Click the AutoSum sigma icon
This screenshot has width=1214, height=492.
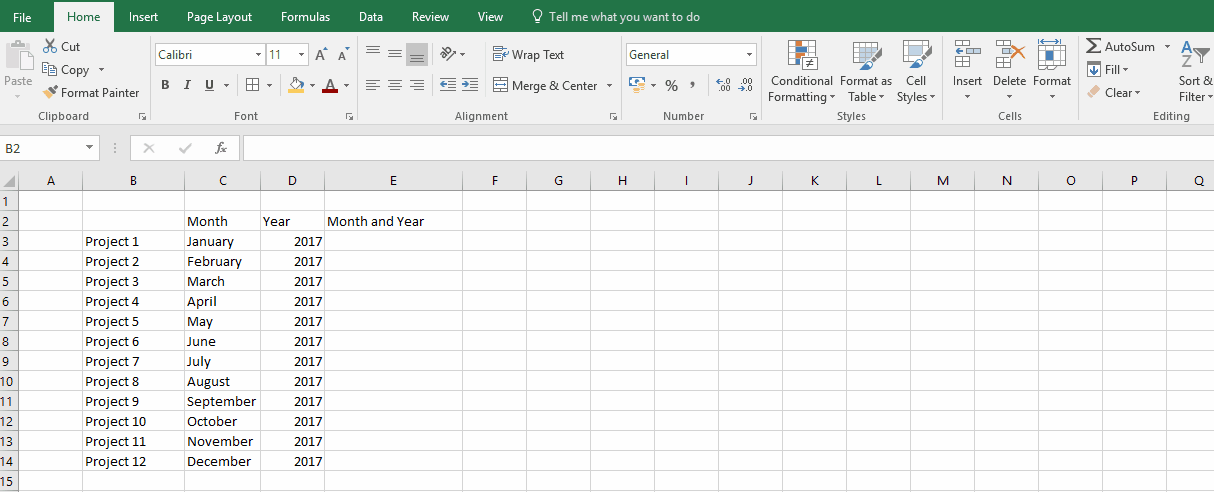pyautogui.click(x=1094, y=47)
